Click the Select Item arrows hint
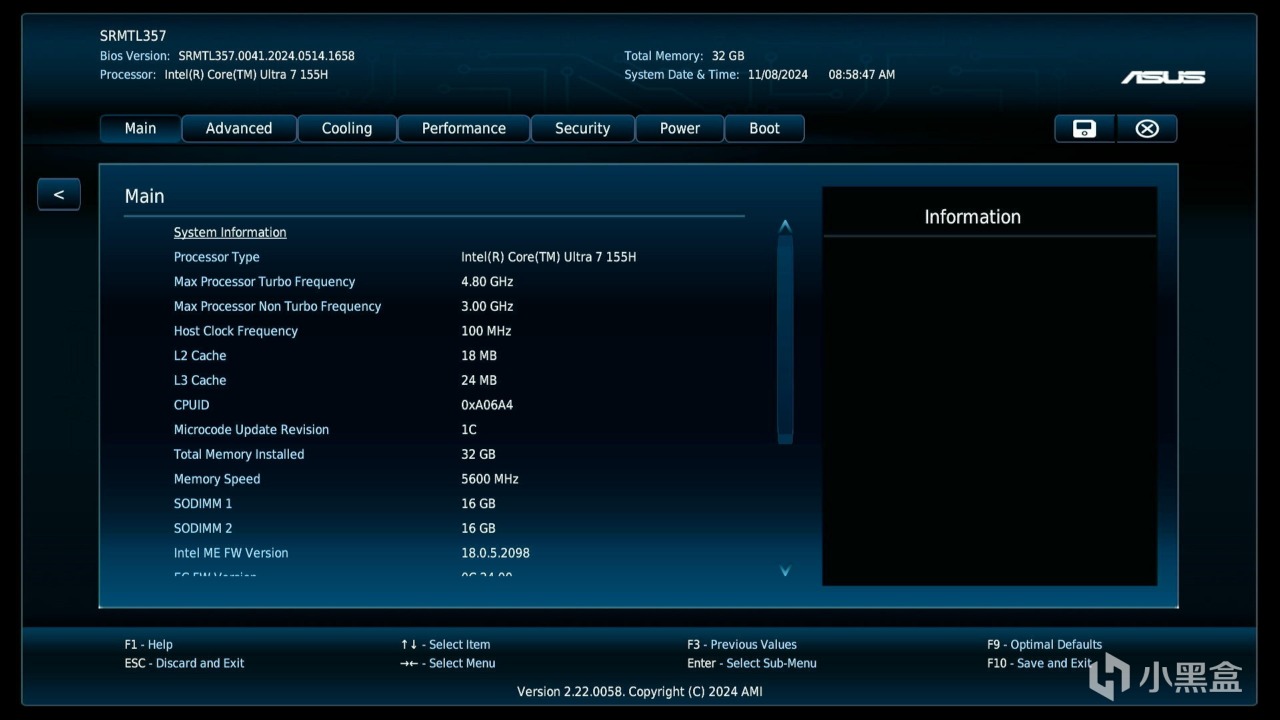 point(445,645)
